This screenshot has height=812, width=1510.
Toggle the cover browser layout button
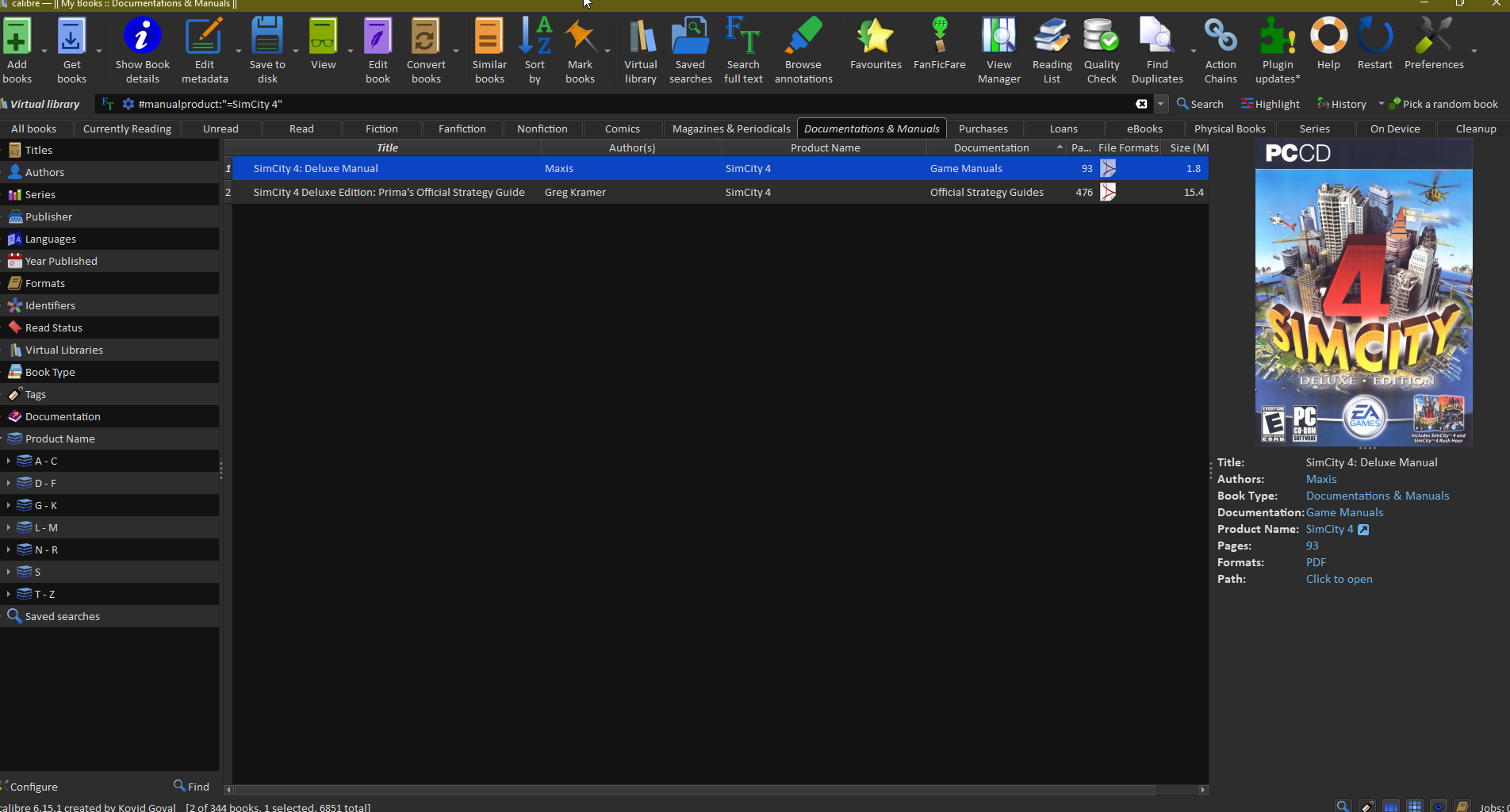point(1390,806)
